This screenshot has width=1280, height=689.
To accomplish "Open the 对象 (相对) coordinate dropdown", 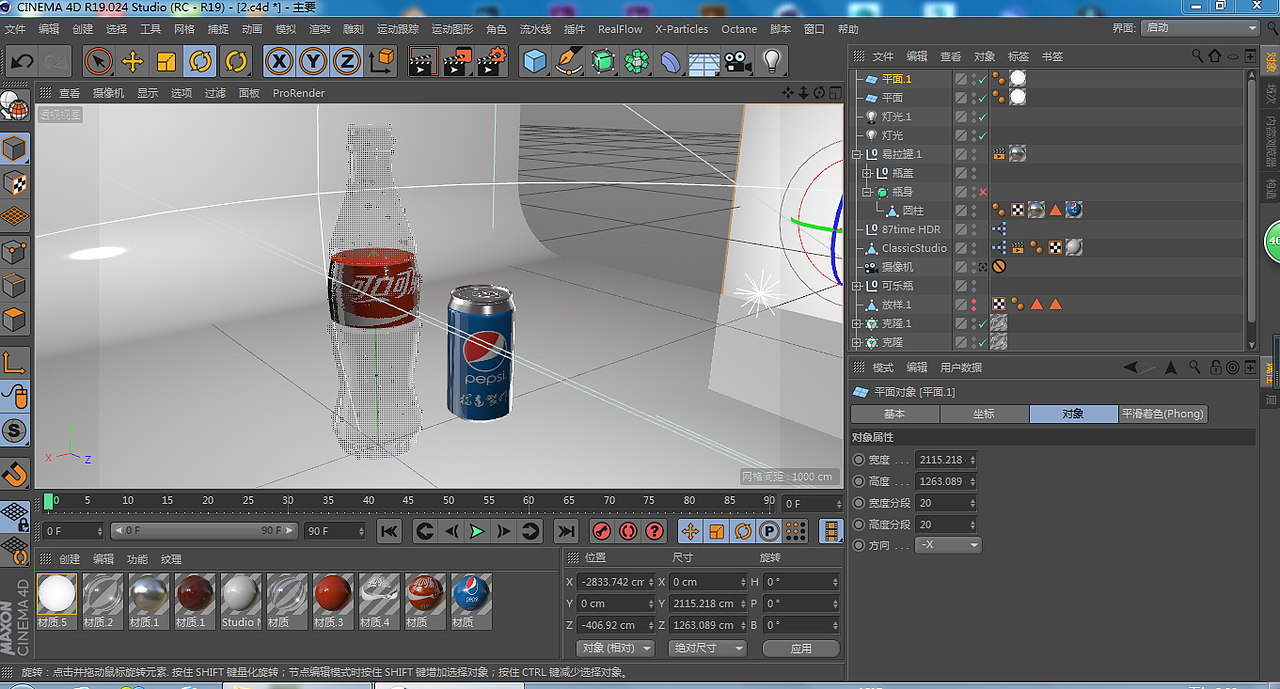I will click(616, 648).
